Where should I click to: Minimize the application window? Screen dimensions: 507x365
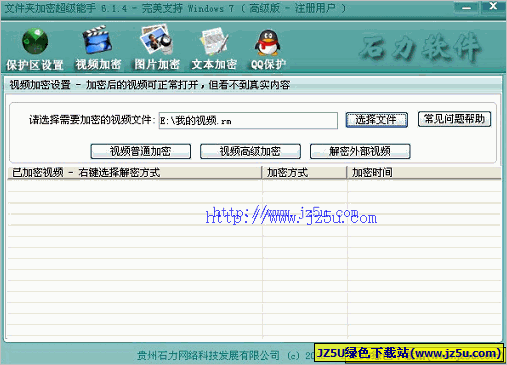(x=467, y=7)
